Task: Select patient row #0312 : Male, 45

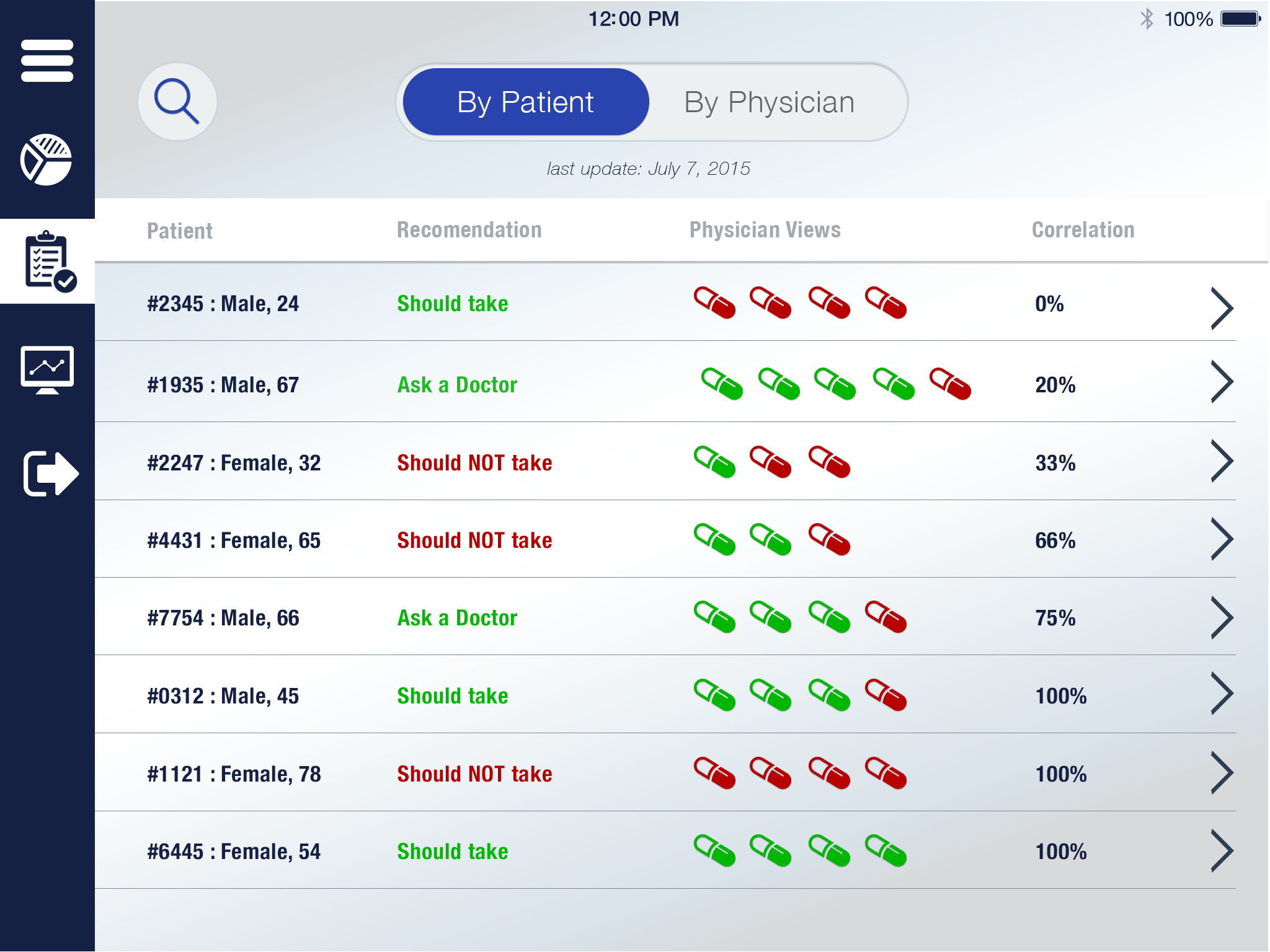Action: 223,696
